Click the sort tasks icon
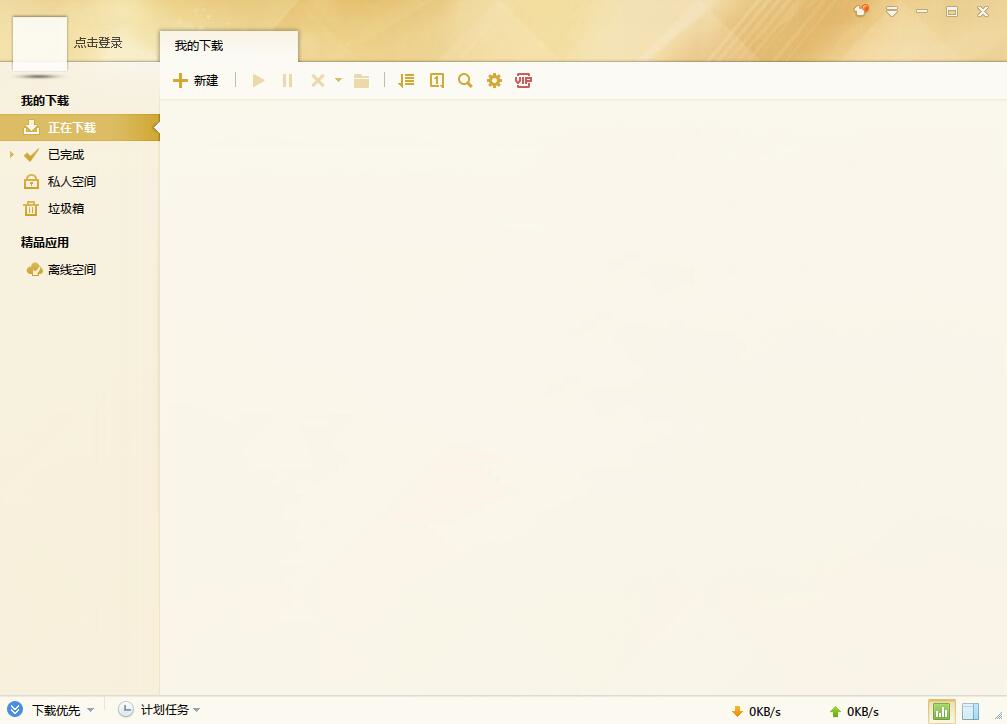Screen dimensions: 1007x724 (x=406, y=80)
